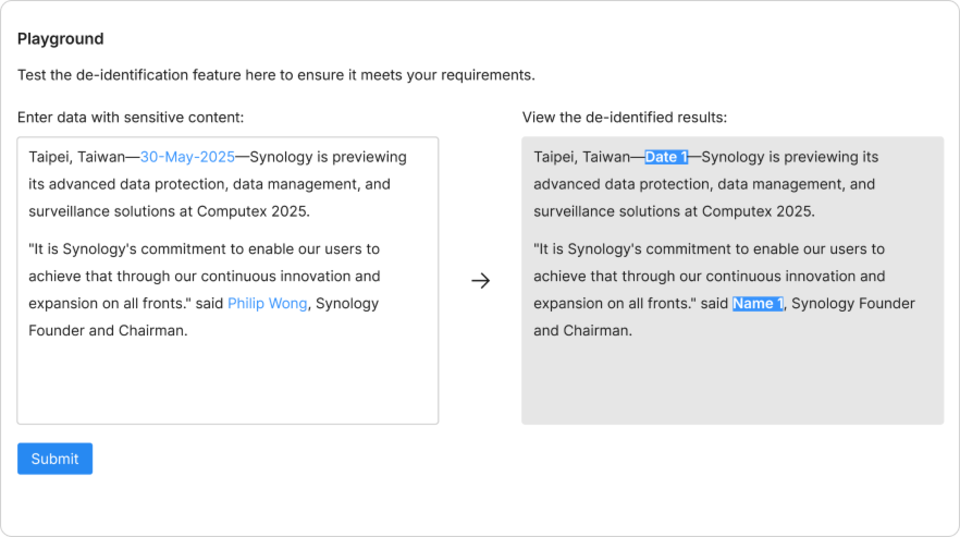Viewport: 960px width, 537px height.
Task: Focus the blank area of the sensitive content input box
Action: (x=227, y=385)
